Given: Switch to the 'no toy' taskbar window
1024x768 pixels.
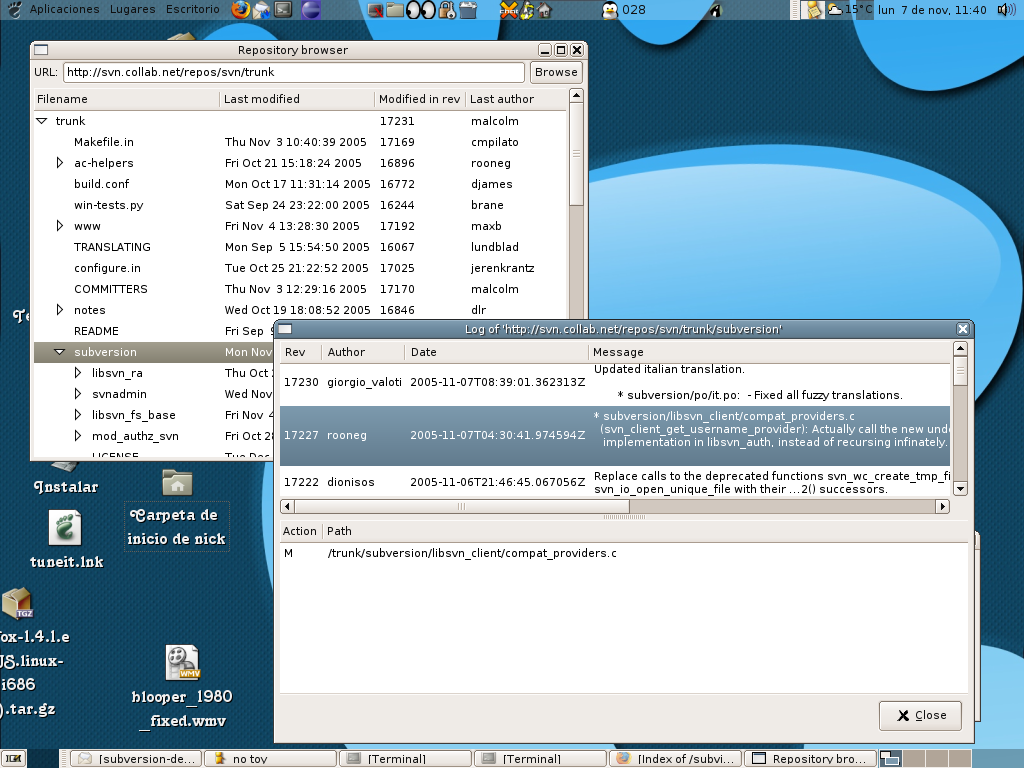Looking at the screenshot, I should coord(271,758).
